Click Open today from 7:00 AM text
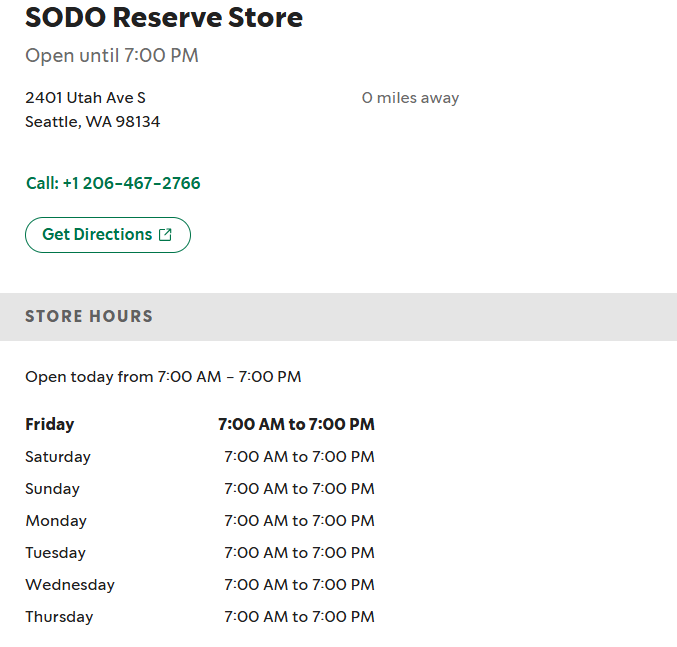The width and height of the screenshot is (677, 647). pyautogui.click(x=163, y=377)
